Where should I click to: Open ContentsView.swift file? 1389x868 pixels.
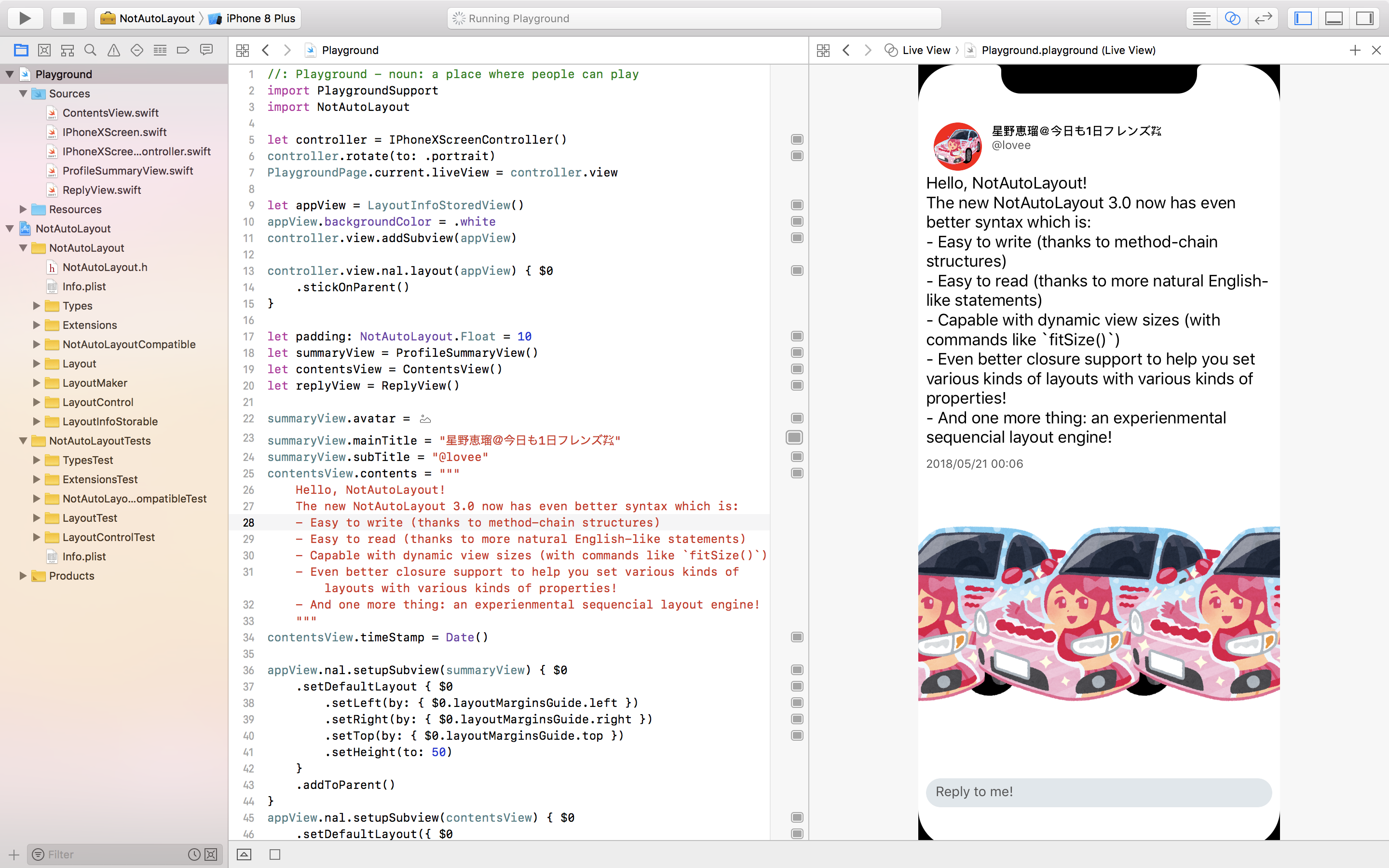click(x=111, y=112)
